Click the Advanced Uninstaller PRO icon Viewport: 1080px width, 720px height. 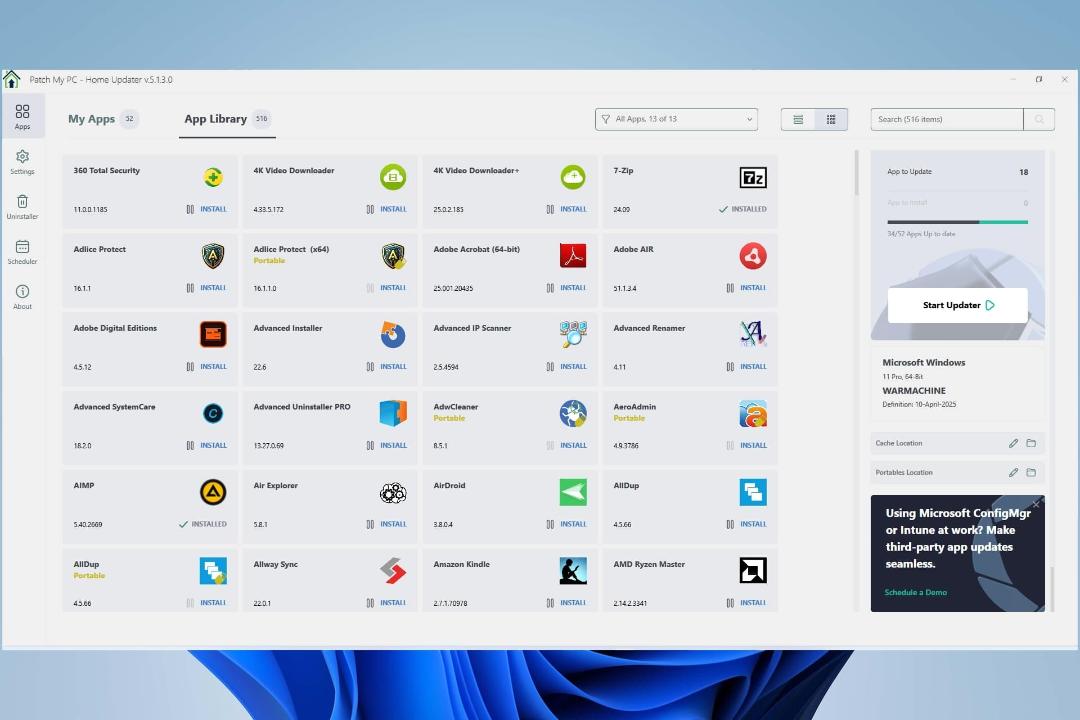(393, 413)
